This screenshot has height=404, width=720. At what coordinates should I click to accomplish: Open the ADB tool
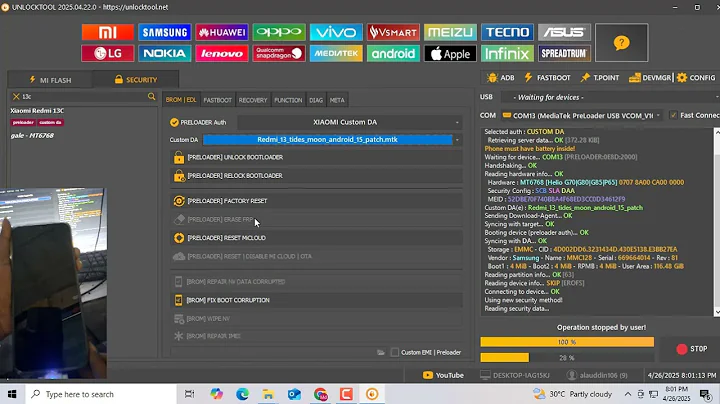click(501, 78)
